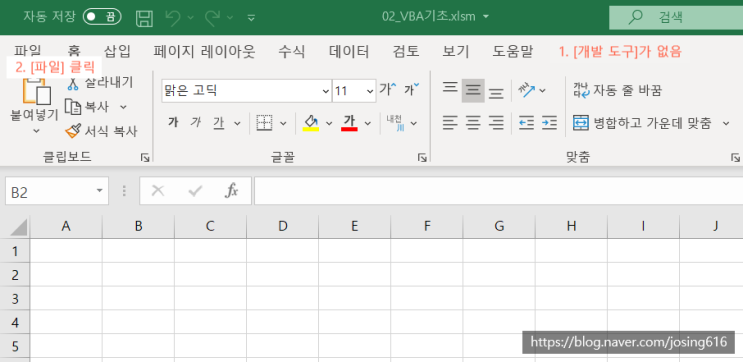Screen dimensions: 743x362
Task: Click the Save floppy disk icon
Action: [x=145, y=18]
